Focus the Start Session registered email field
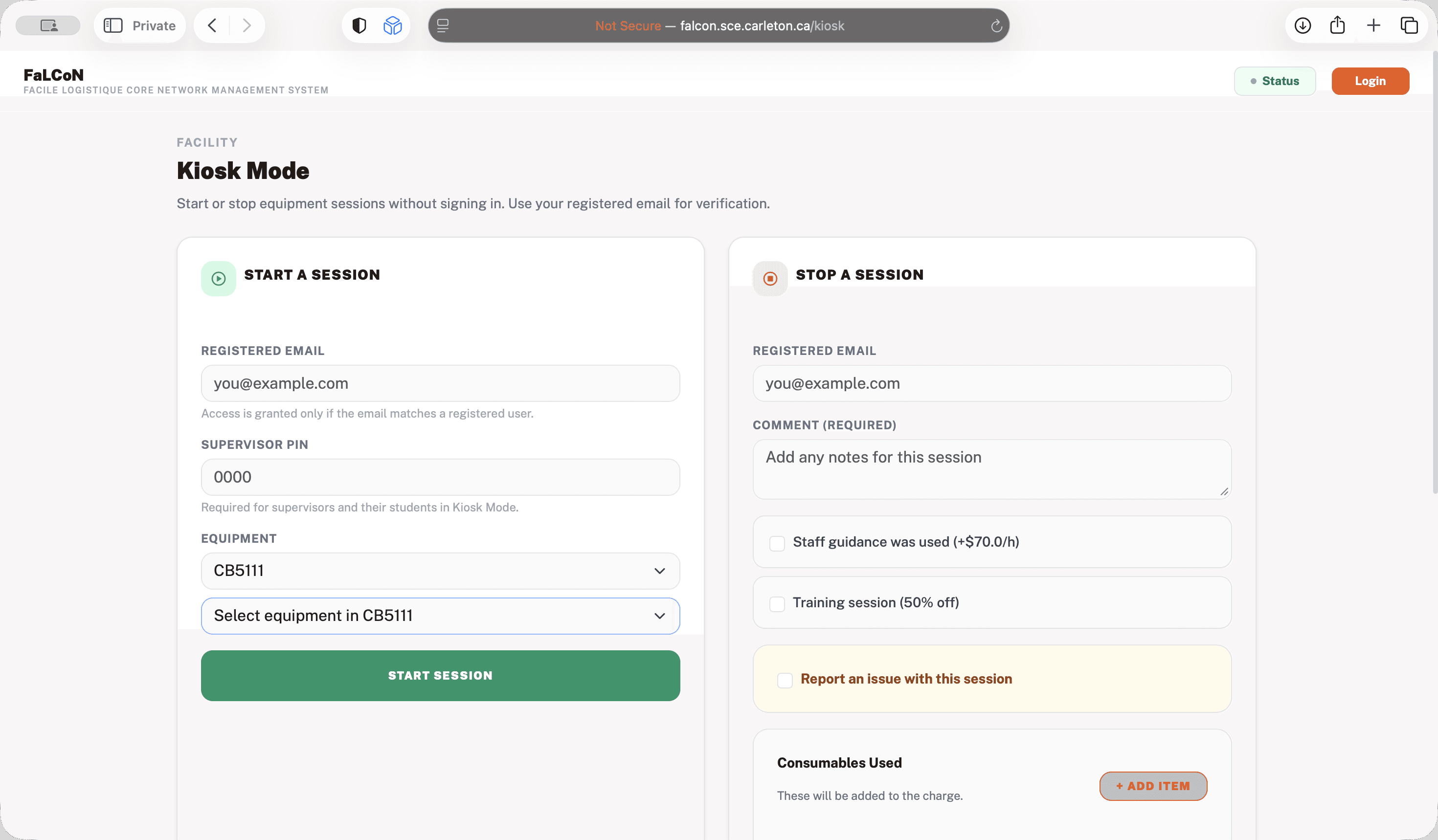This screenshot has width=1438, height=840. click(x=441, y=383)
